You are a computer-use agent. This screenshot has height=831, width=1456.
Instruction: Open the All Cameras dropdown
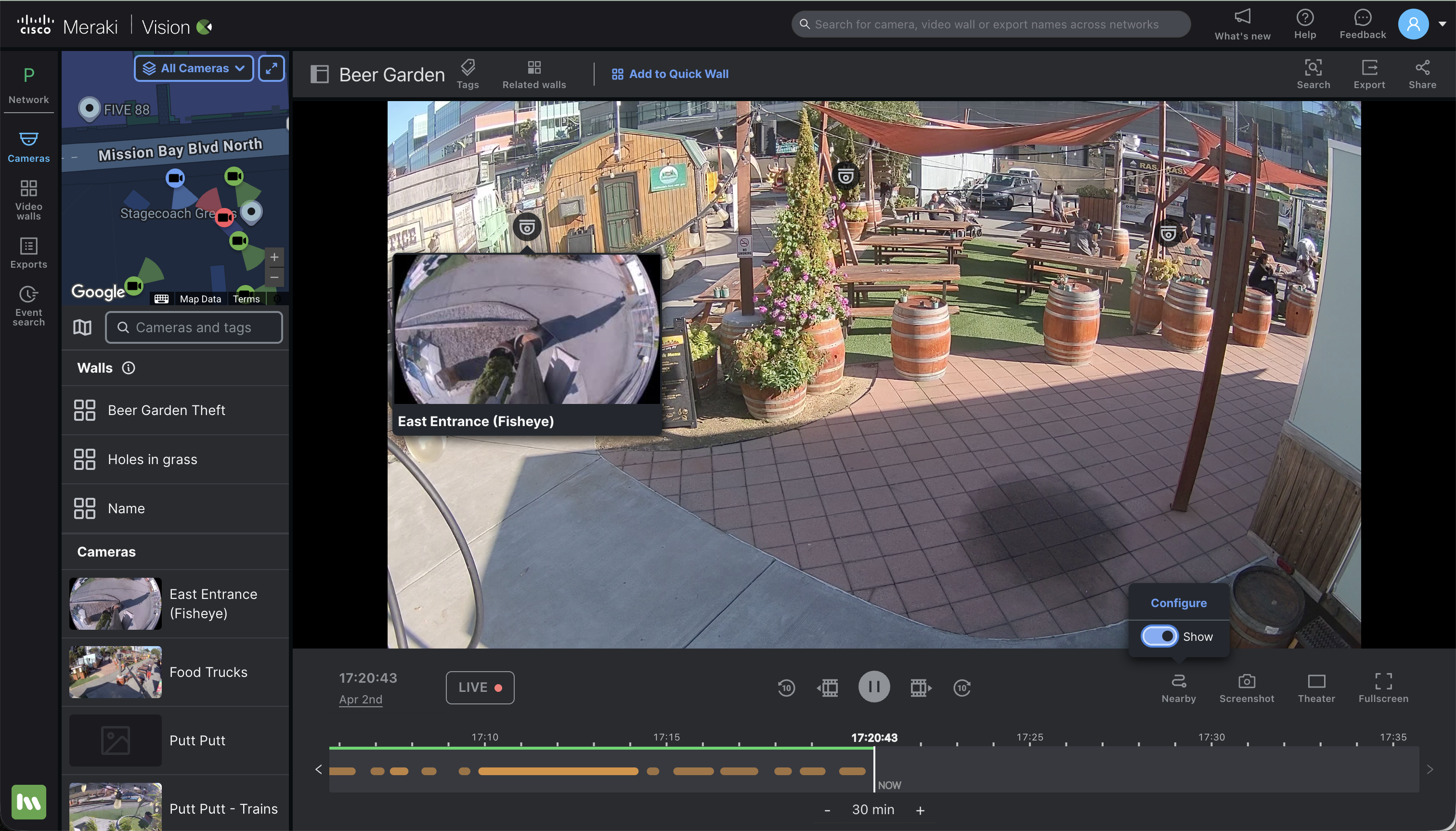(194, 68)
